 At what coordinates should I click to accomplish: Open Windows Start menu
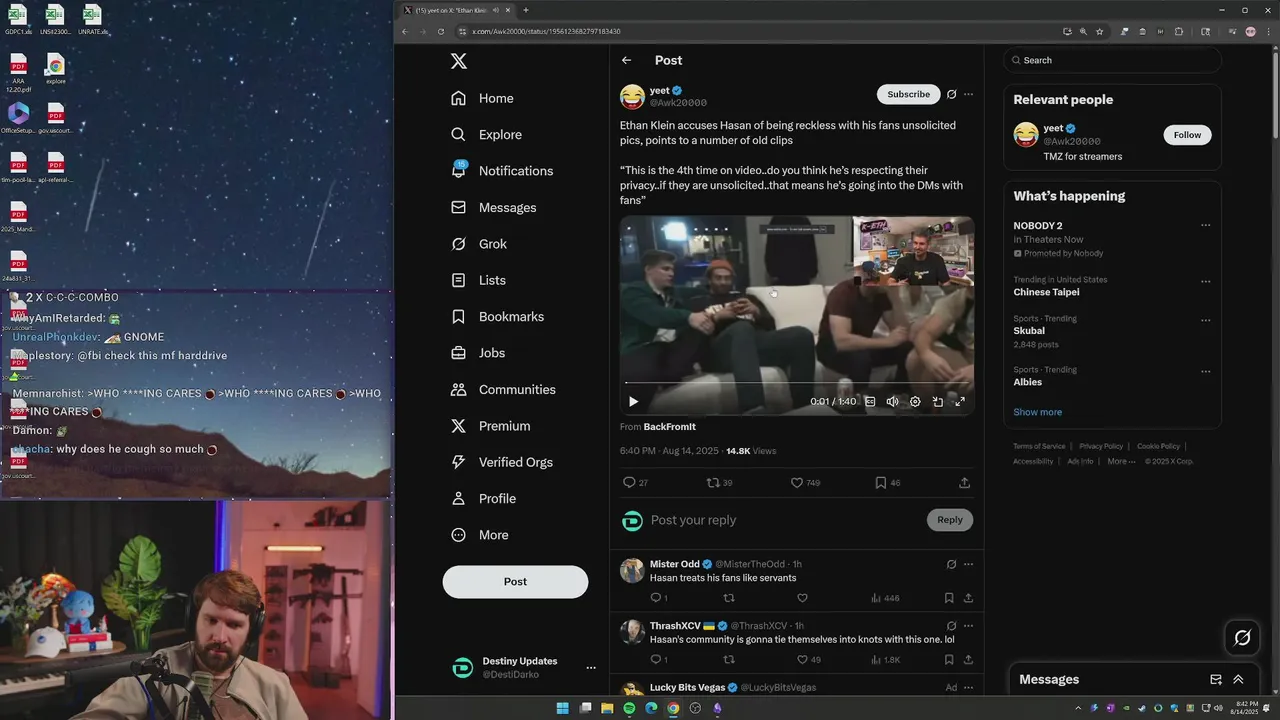(x=563, y=709)
